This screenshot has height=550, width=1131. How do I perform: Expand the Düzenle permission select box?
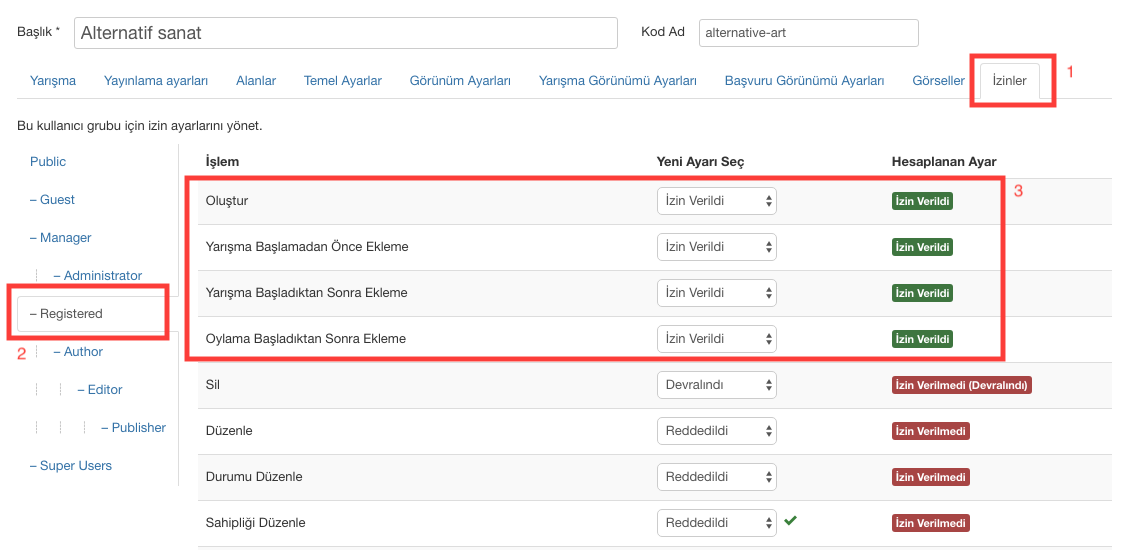click(716, 431)
